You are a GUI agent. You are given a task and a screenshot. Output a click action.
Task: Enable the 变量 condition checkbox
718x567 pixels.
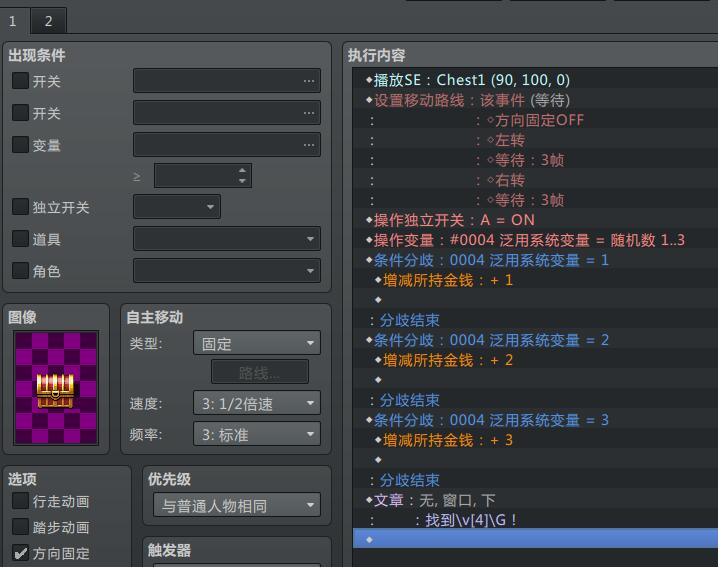tap(20, 145)
